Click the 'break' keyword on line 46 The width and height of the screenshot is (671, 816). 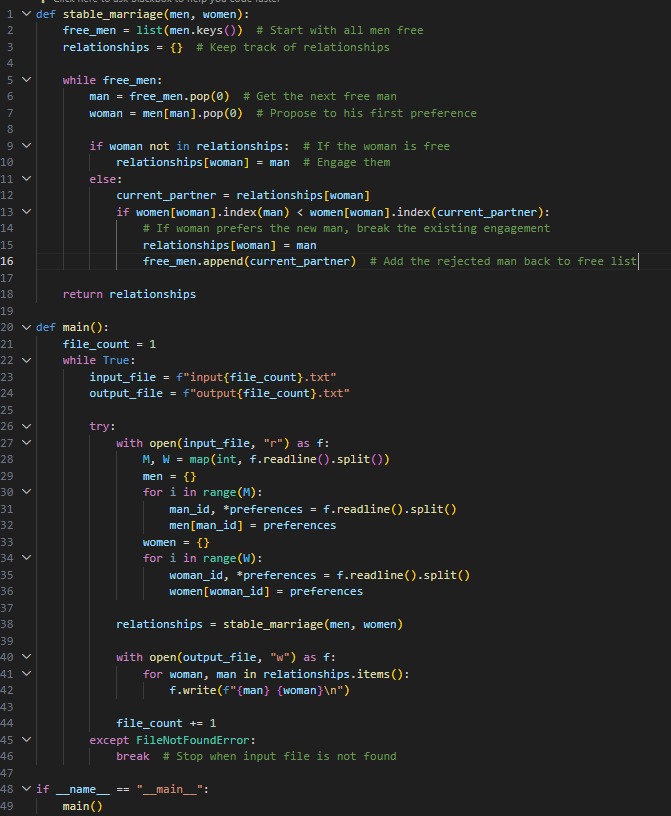click(x=133, y=756)
